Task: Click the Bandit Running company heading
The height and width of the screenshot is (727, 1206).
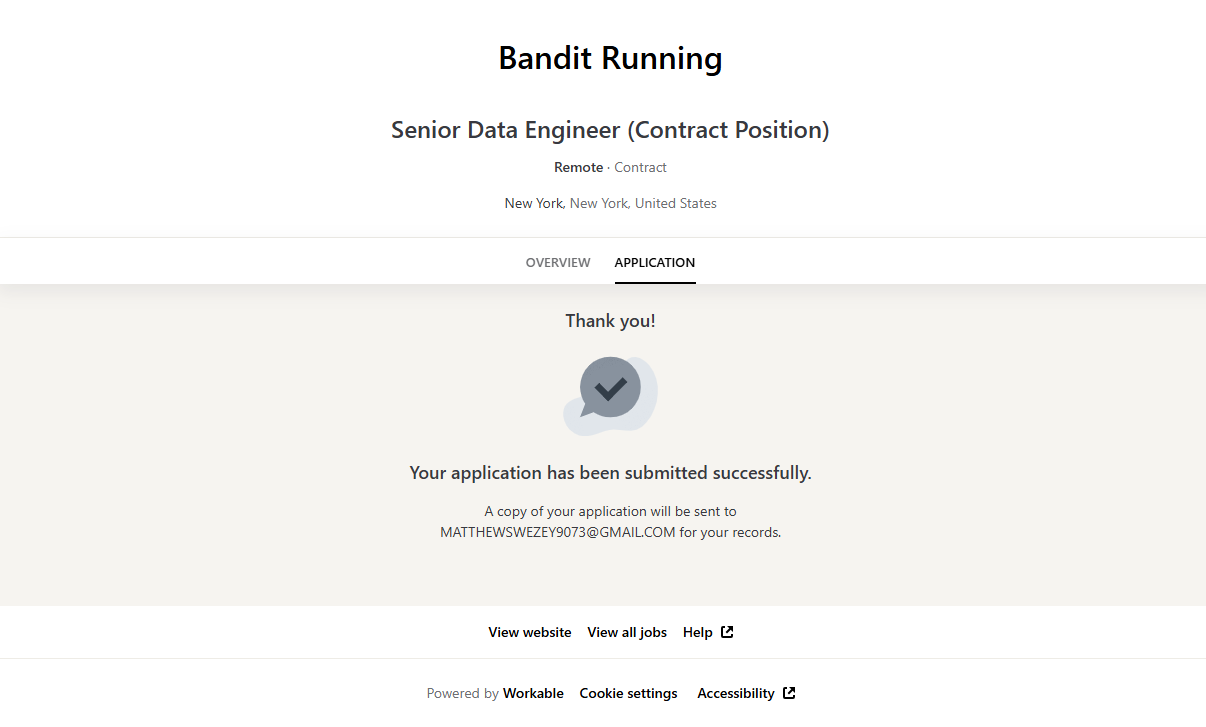Action: coord(610,58)
